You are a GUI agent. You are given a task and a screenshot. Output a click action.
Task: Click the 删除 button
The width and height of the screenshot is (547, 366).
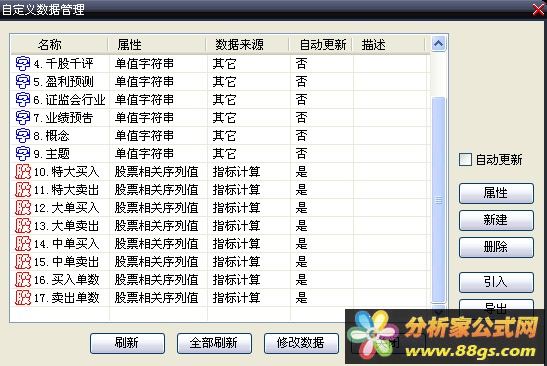496,247
